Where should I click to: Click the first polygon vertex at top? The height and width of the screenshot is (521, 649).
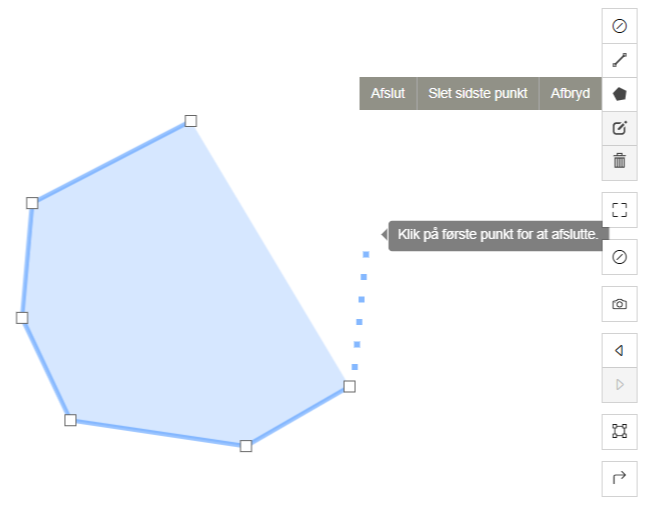click(191, 121)
